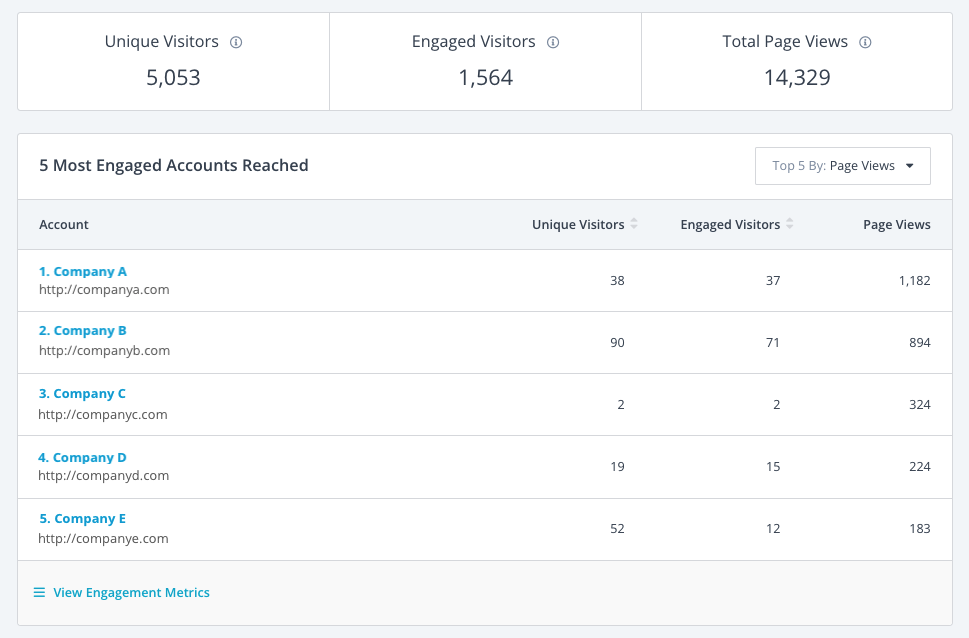Open the Top 5 By dropdown
This screenshot has height=638, width=969.
[842, 166]
